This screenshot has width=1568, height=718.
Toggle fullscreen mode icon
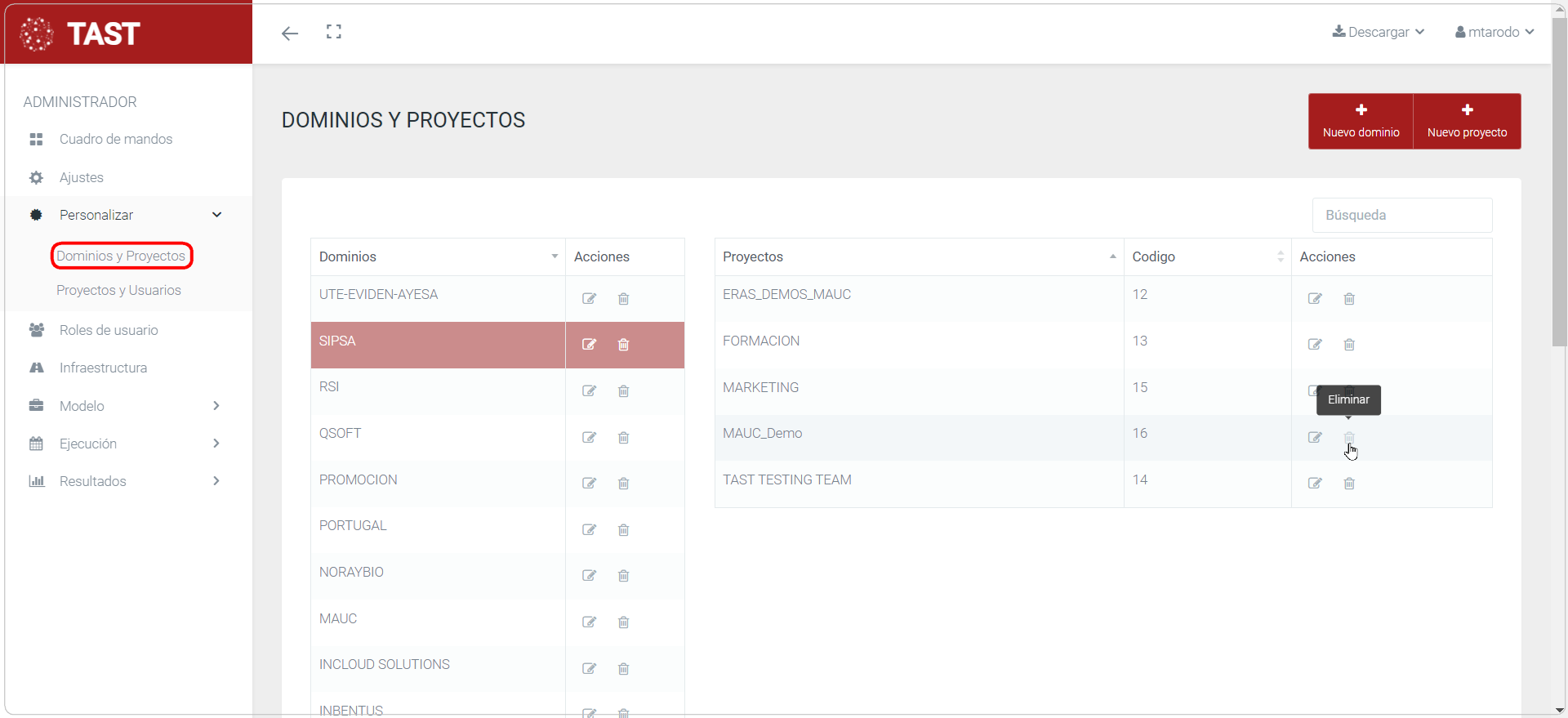[334, 32]
